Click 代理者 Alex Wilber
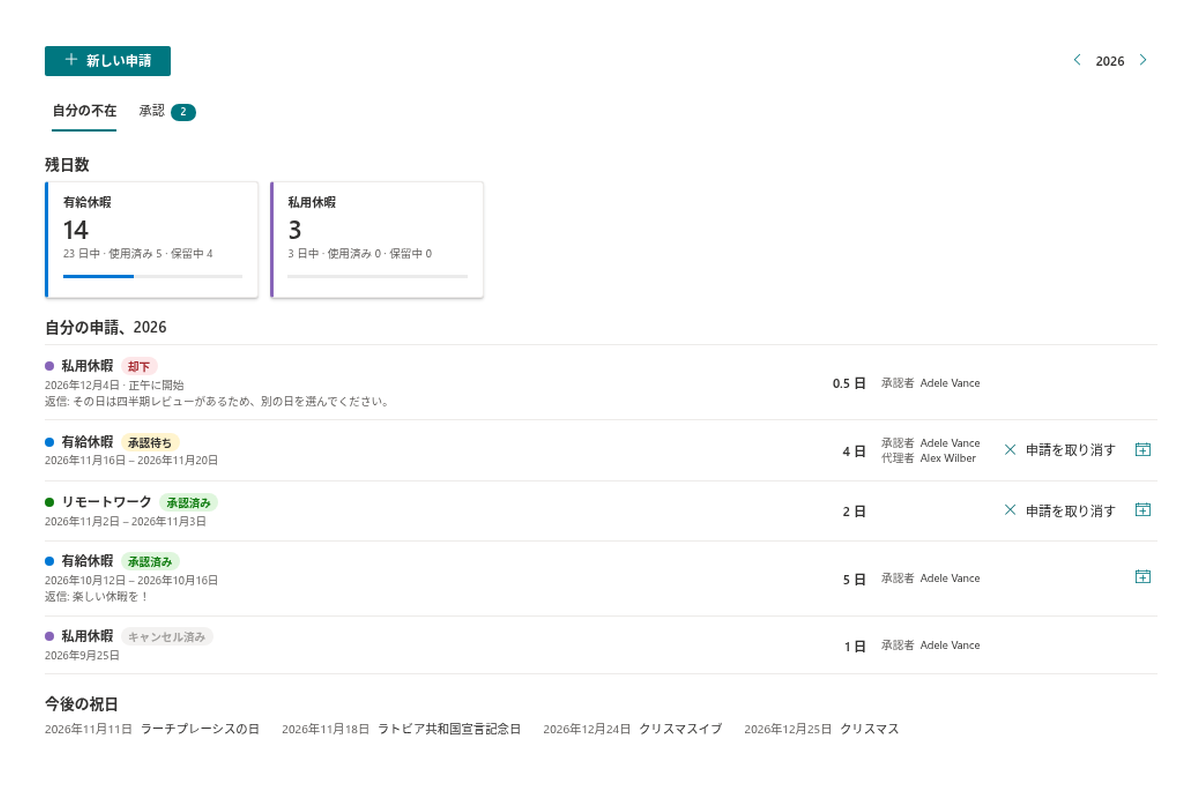Screen dimensions: 1200x800 [x=928, y=458]
